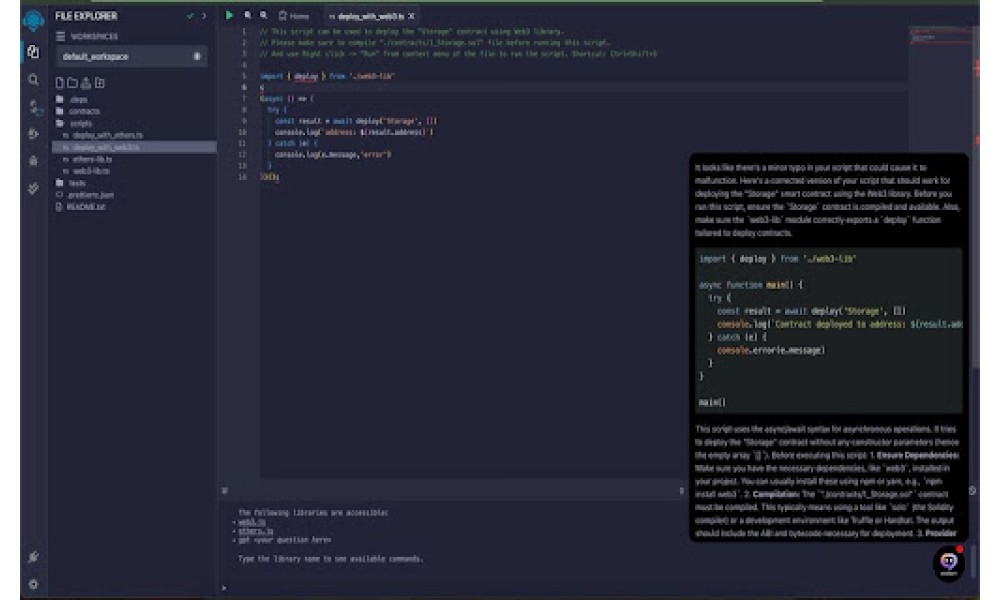Click the Workspaces hamburger menu icon
This screenshot has height=600, width=1000.
[x=61, y=36]
